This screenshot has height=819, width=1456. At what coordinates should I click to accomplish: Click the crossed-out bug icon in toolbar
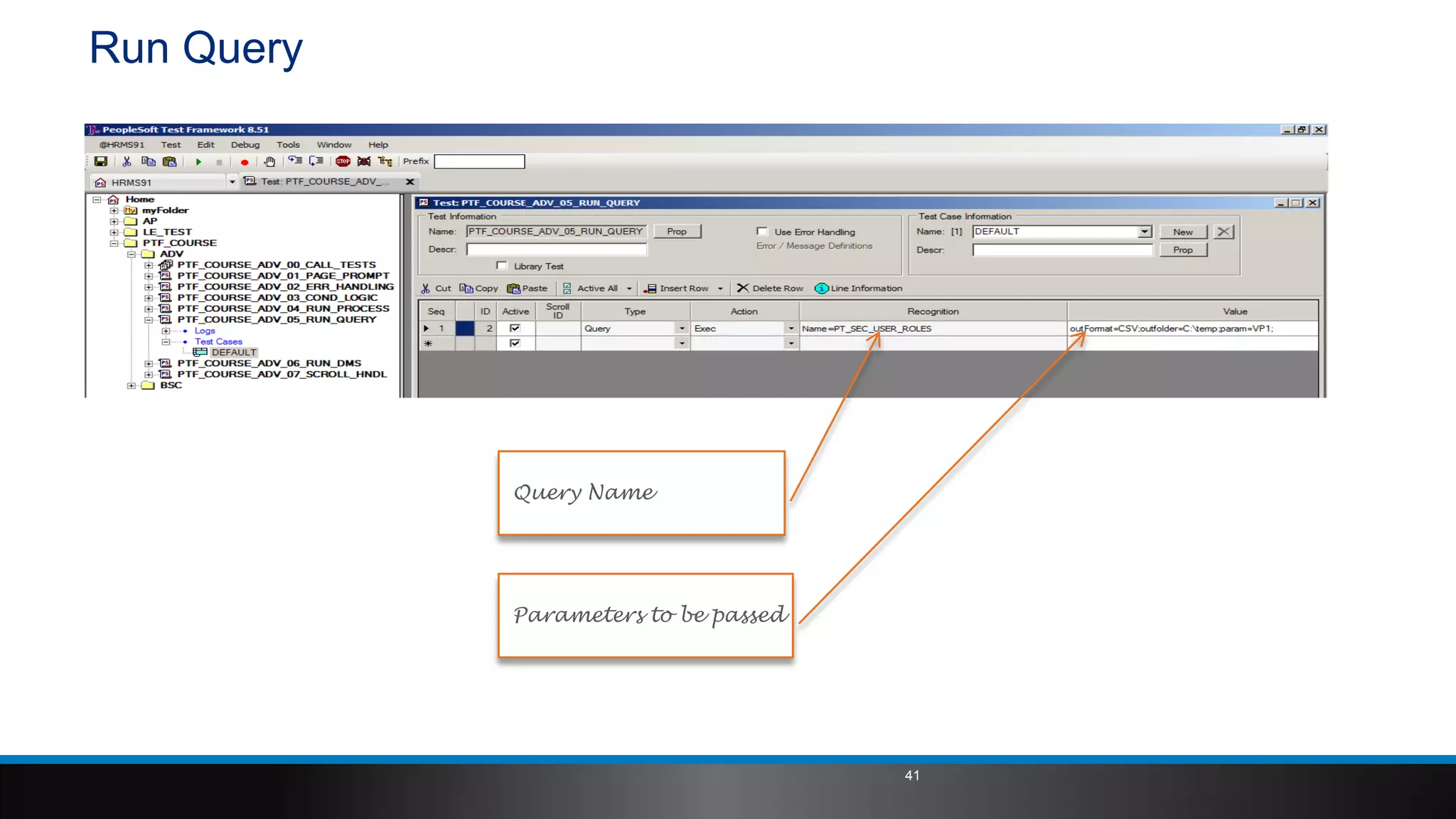364,161
